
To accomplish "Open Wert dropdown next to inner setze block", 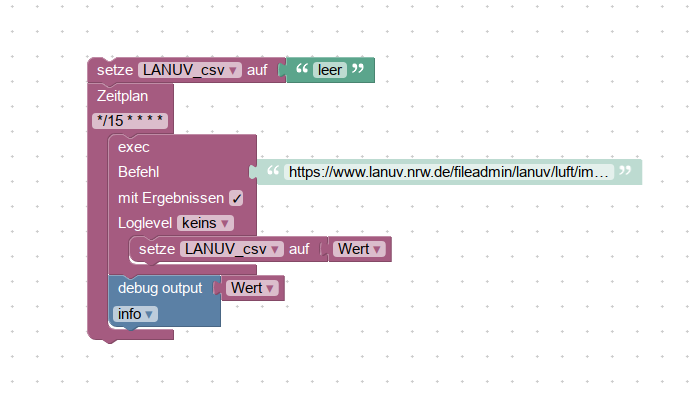I will tap(359, 249).
